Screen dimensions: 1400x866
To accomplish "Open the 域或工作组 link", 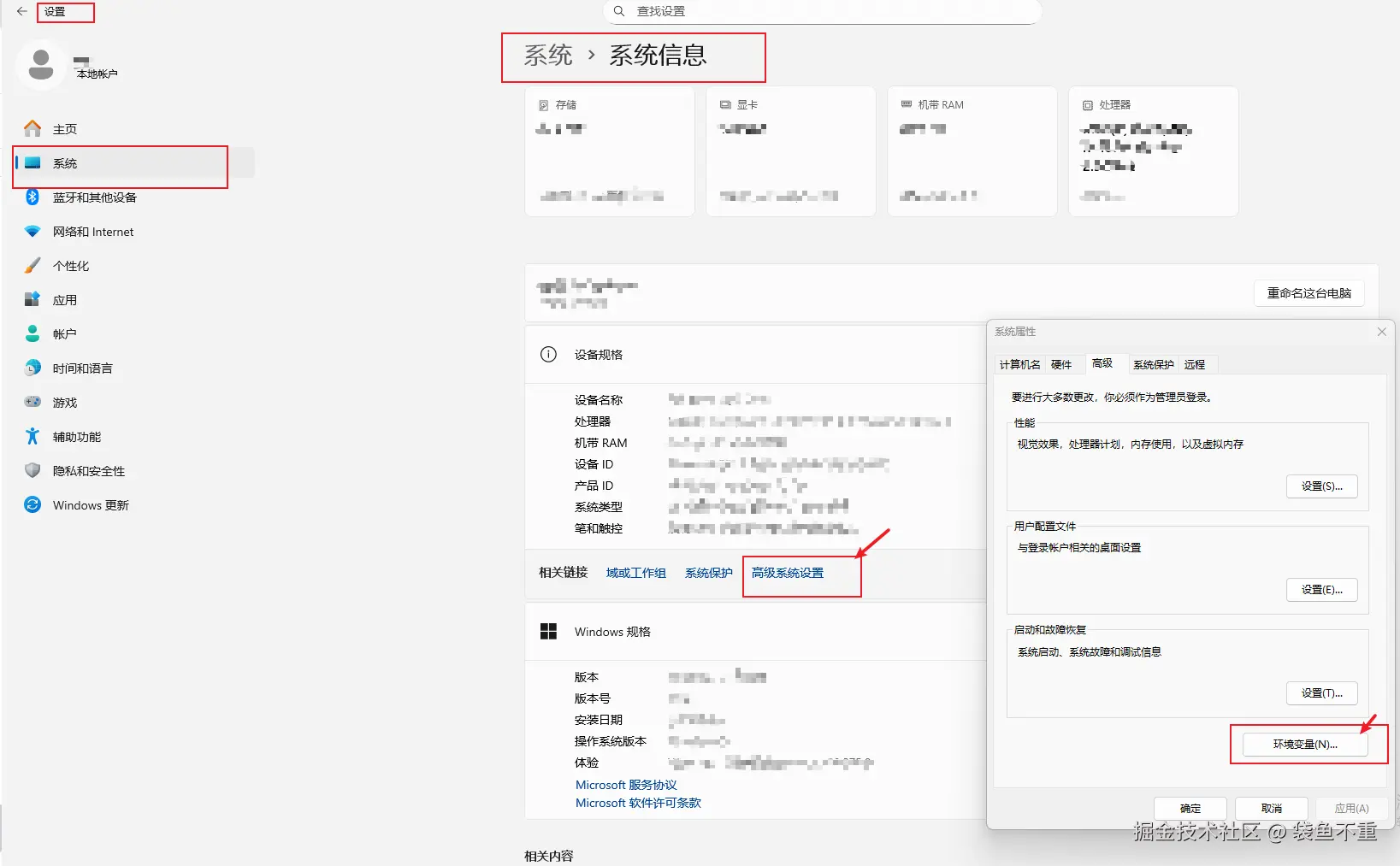I will [x=636, y=573].
